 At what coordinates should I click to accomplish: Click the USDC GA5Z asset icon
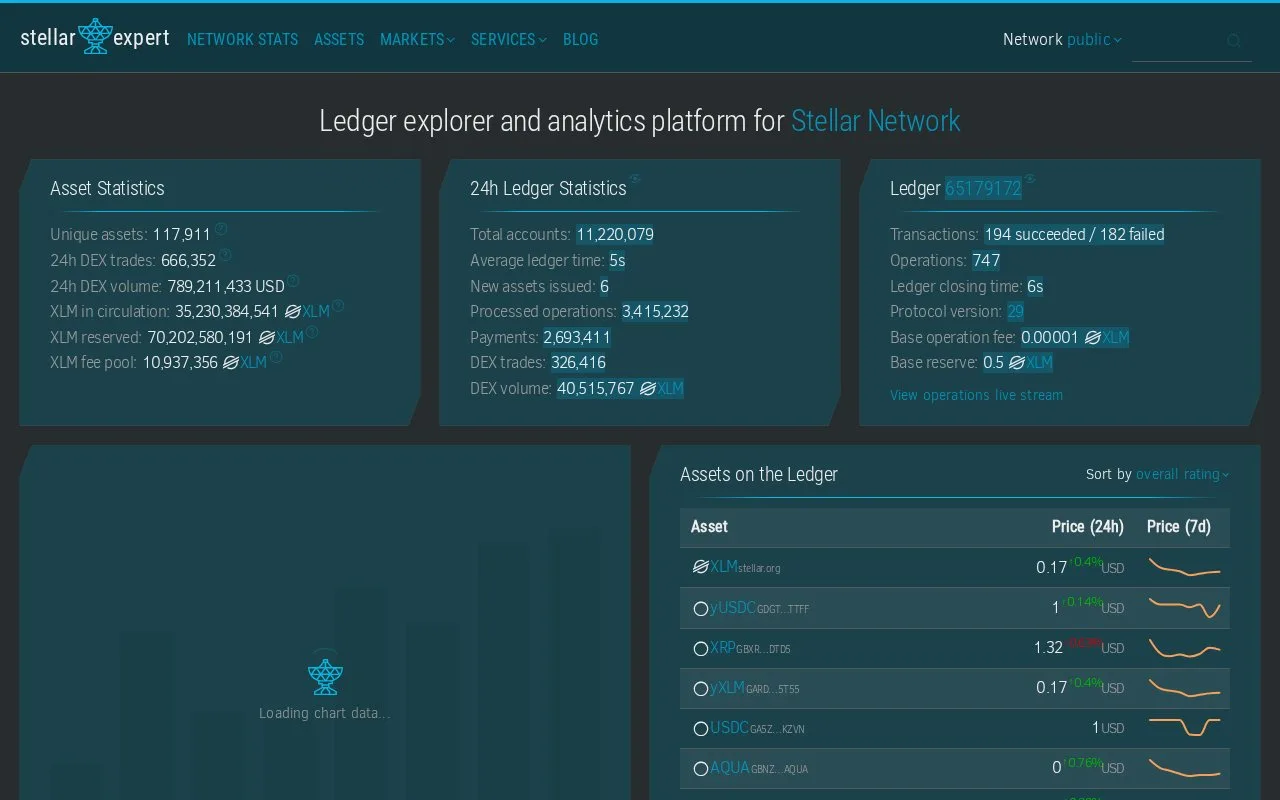point(701,729)
